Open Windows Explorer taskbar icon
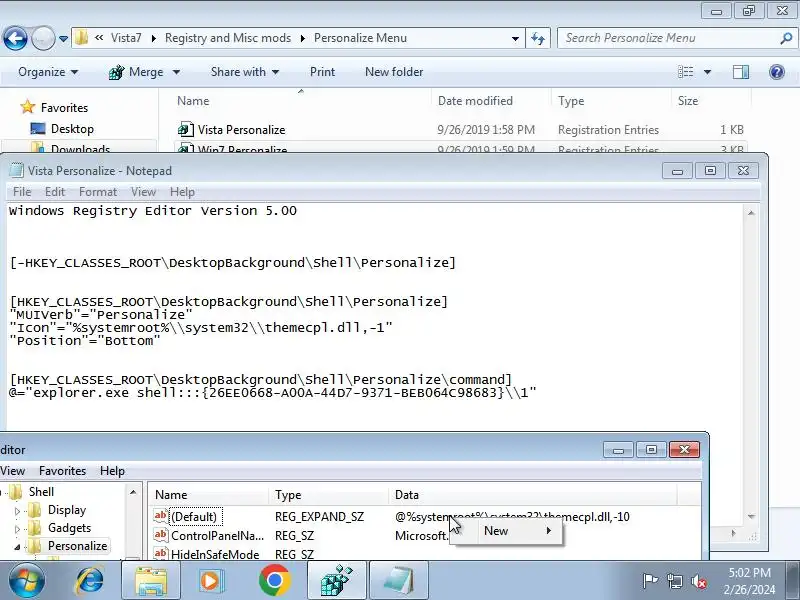The image size is (800, 600). [x=151, y=581]
